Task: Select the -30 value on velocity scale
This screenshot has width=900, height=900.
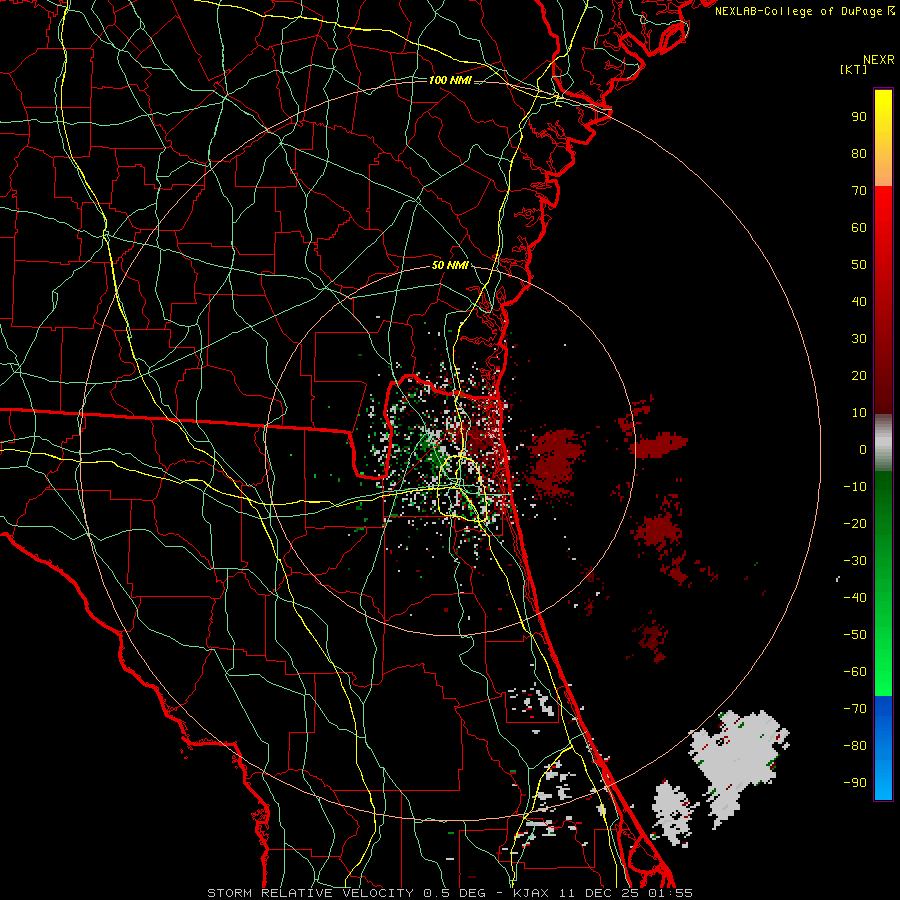Action: [855, 561]
